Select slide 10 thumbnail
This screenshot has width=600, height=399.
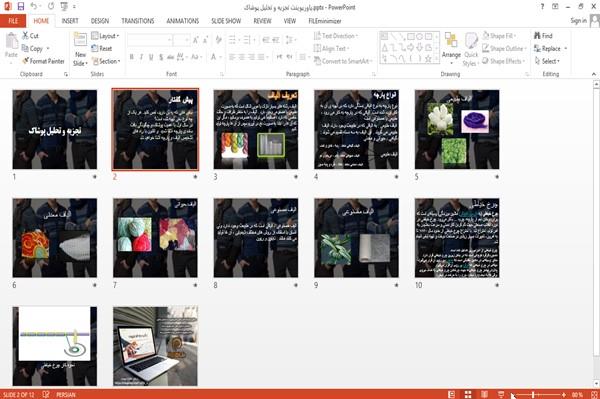457,238
